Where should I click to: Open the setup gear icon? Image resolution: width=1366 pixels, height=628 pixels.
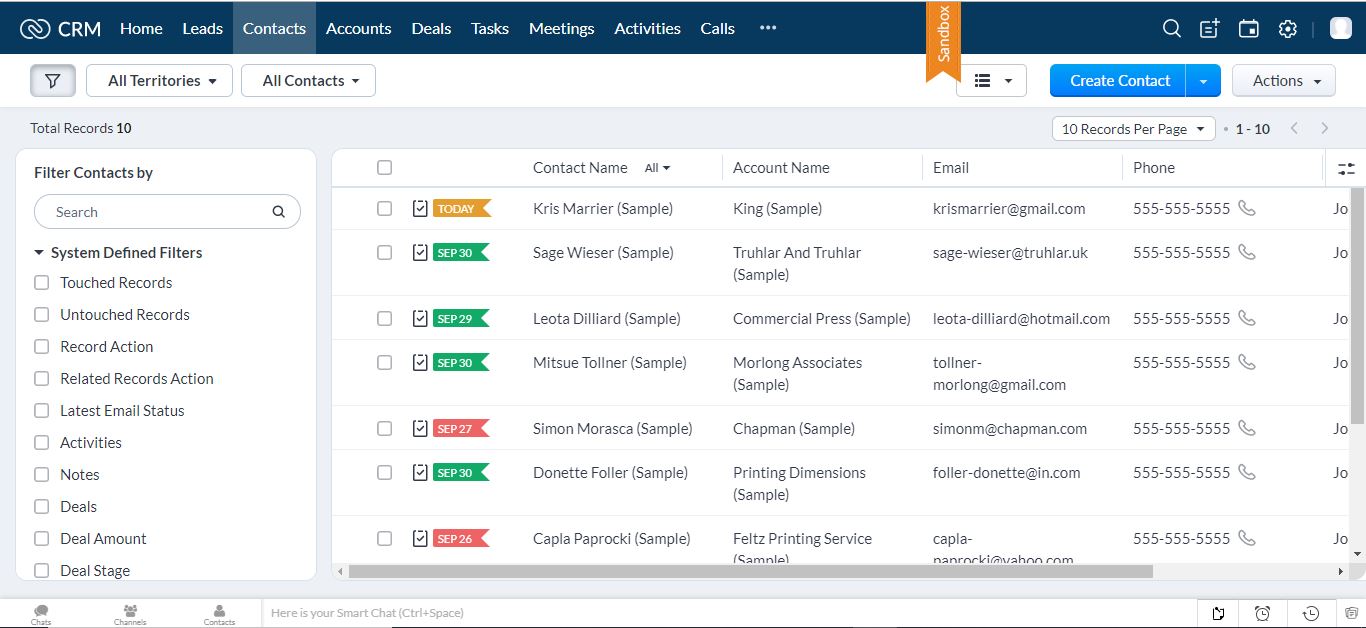[1288, 29]
